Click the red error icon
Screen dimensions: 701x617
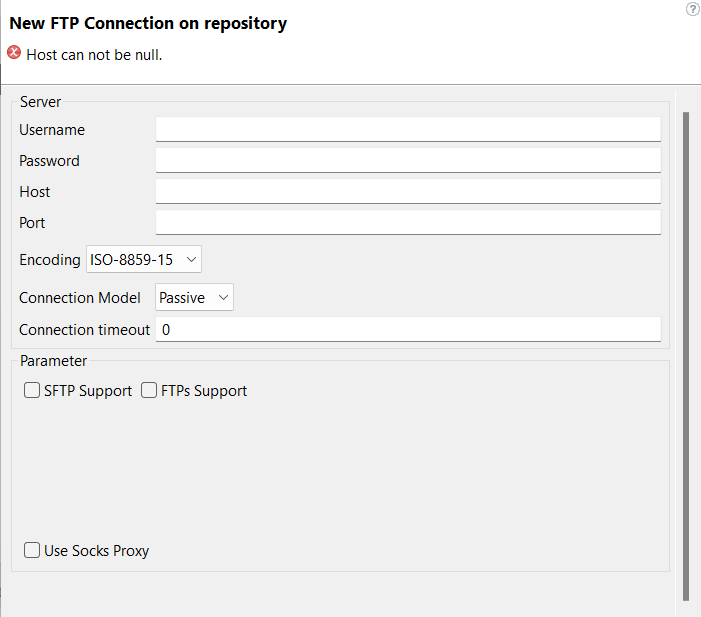14,53
